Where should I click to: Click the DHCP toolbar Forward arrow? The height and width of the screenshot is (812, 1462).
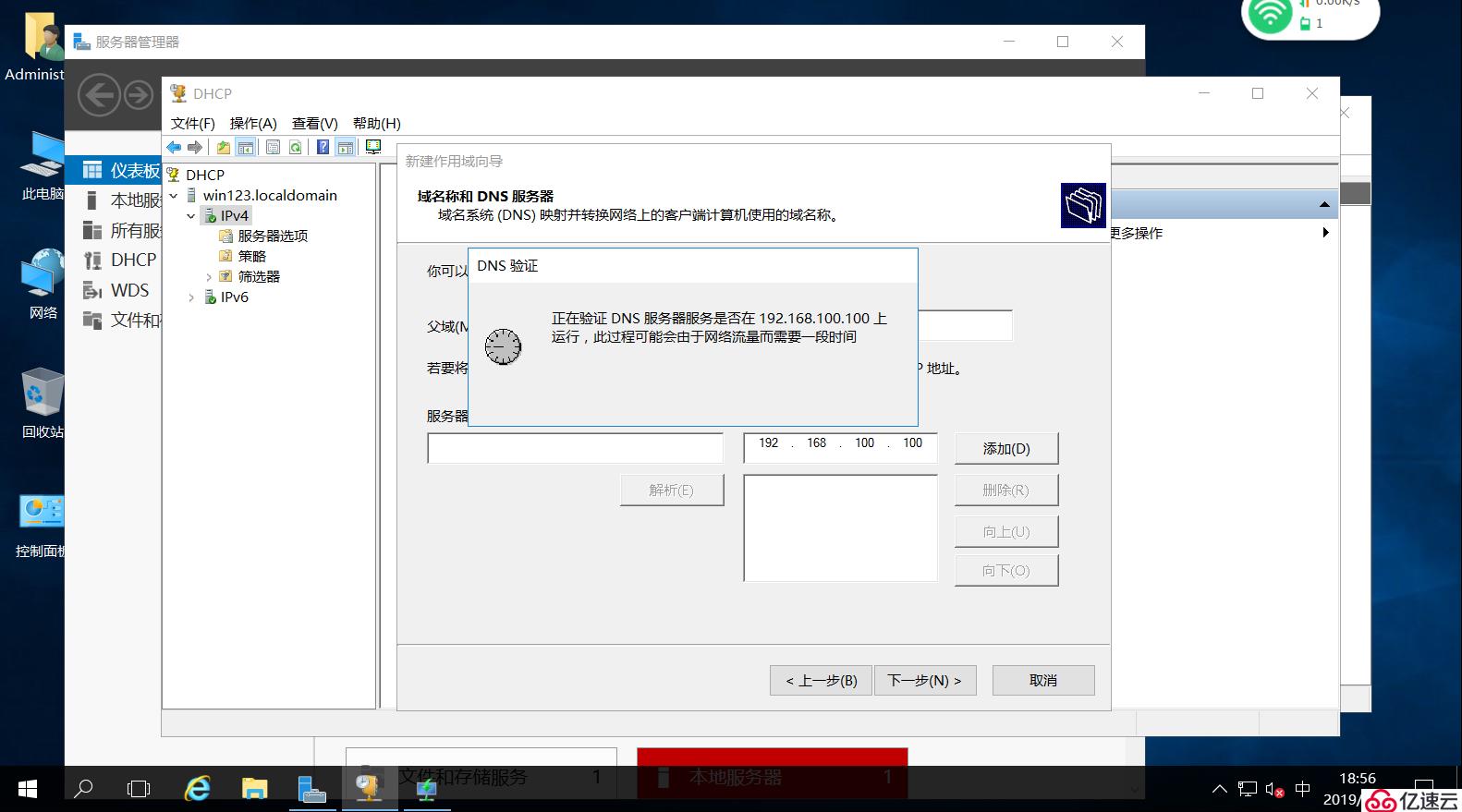[x=195, y=147]
